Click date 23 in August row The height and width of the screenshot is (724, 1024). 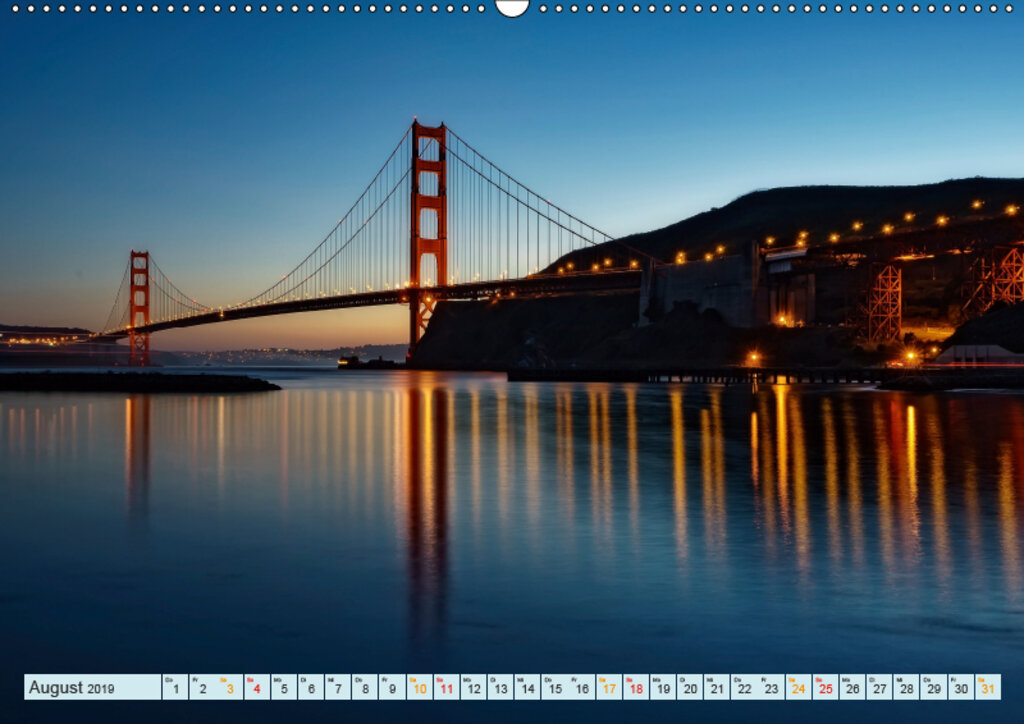tap(771, 687)
